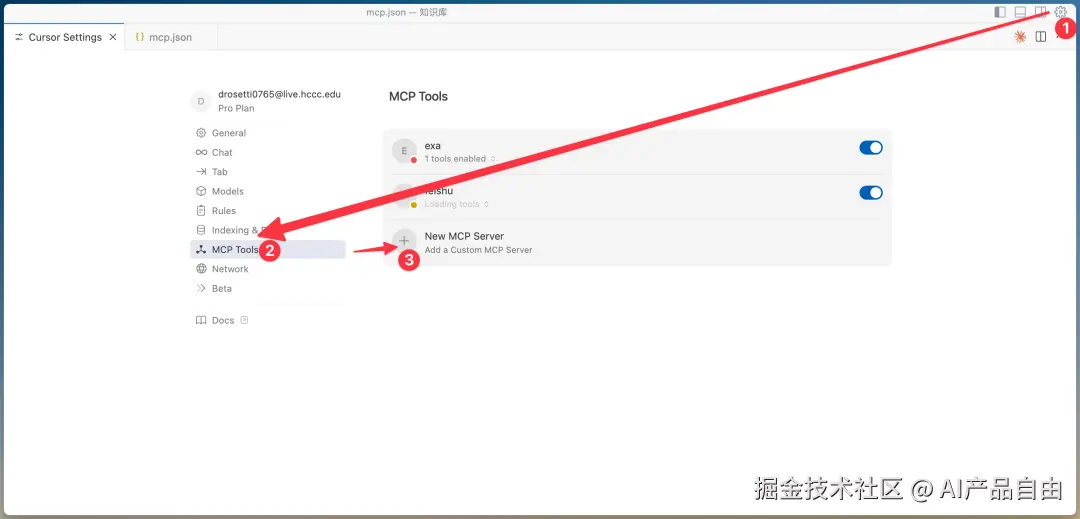Close the Cursor Settings tab
Viewport: 1080px width, 519px height.
click(113, 37)
